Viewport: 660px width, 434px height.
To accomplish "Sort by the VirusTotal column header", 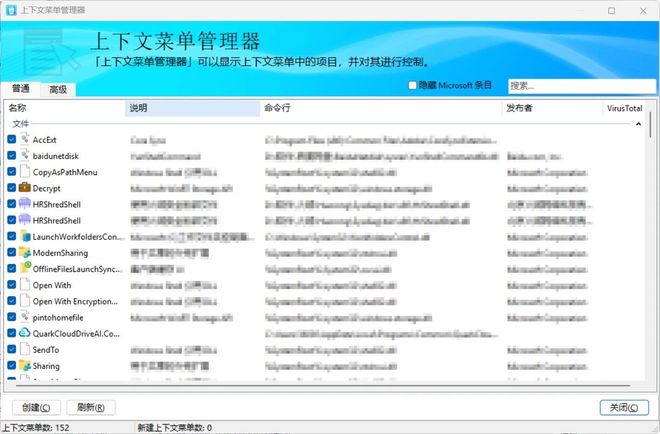I will pos(624,108).
